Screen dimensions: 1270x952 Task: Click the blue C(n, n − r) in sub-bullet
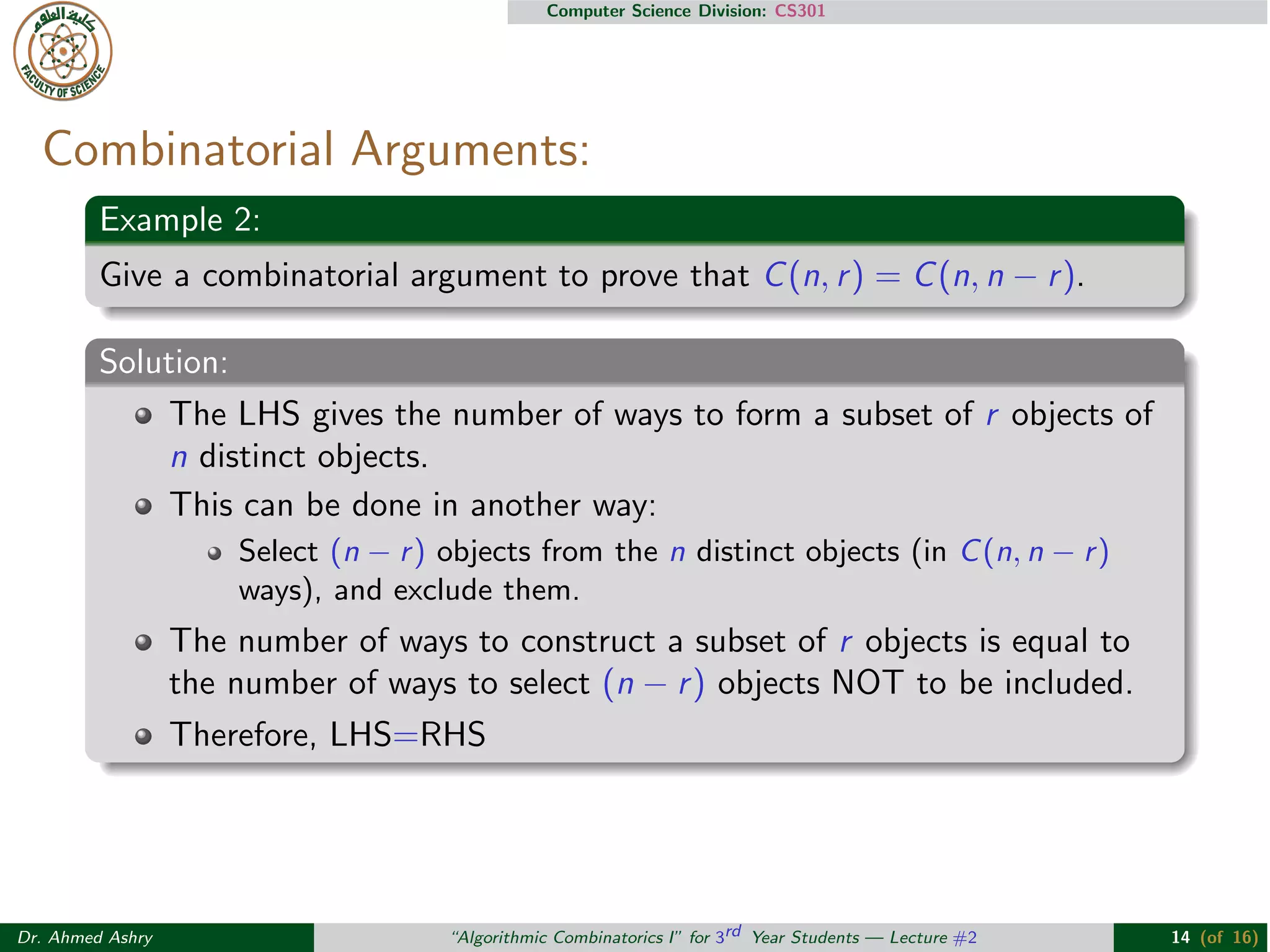pyautogui.click(x=1034, y=552)
